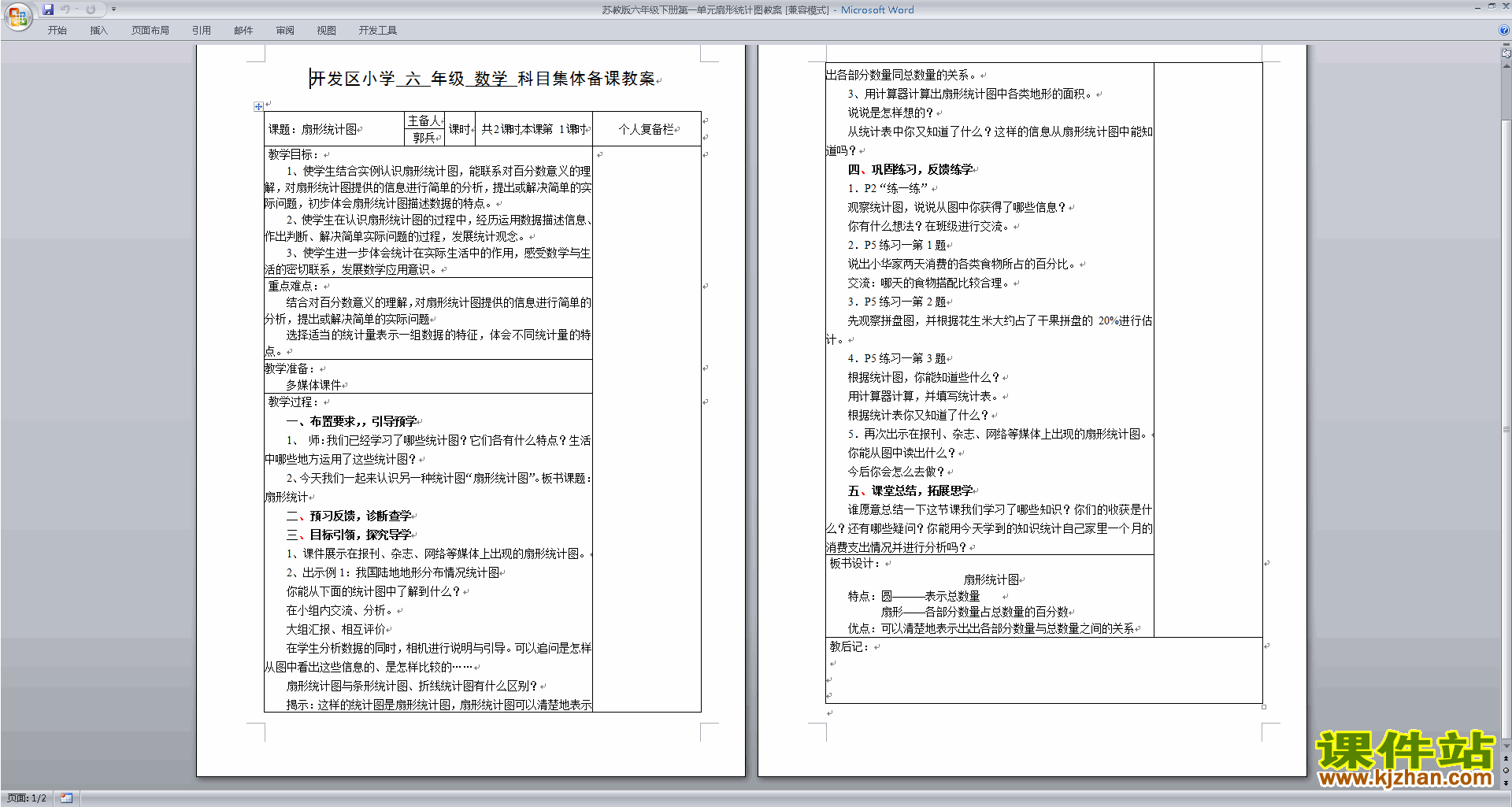Switch to the 页面布局 tab

150,30
